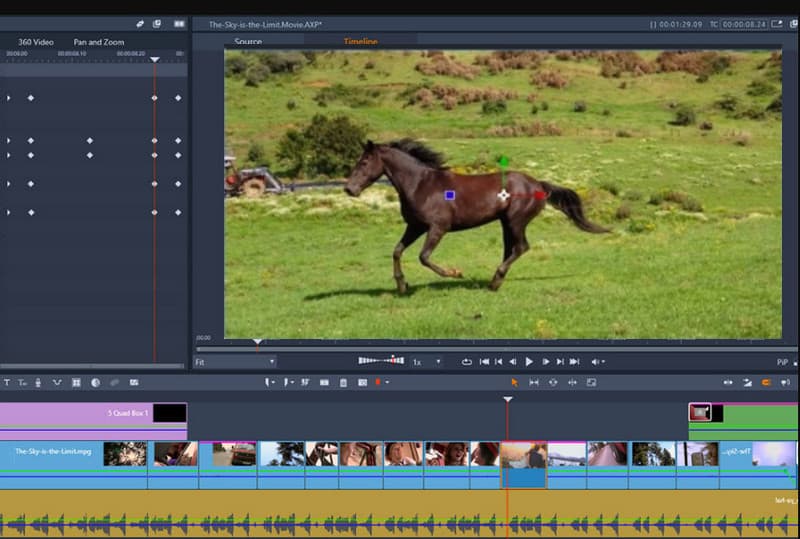Click the microphone voice-over icon

point(38,382)
